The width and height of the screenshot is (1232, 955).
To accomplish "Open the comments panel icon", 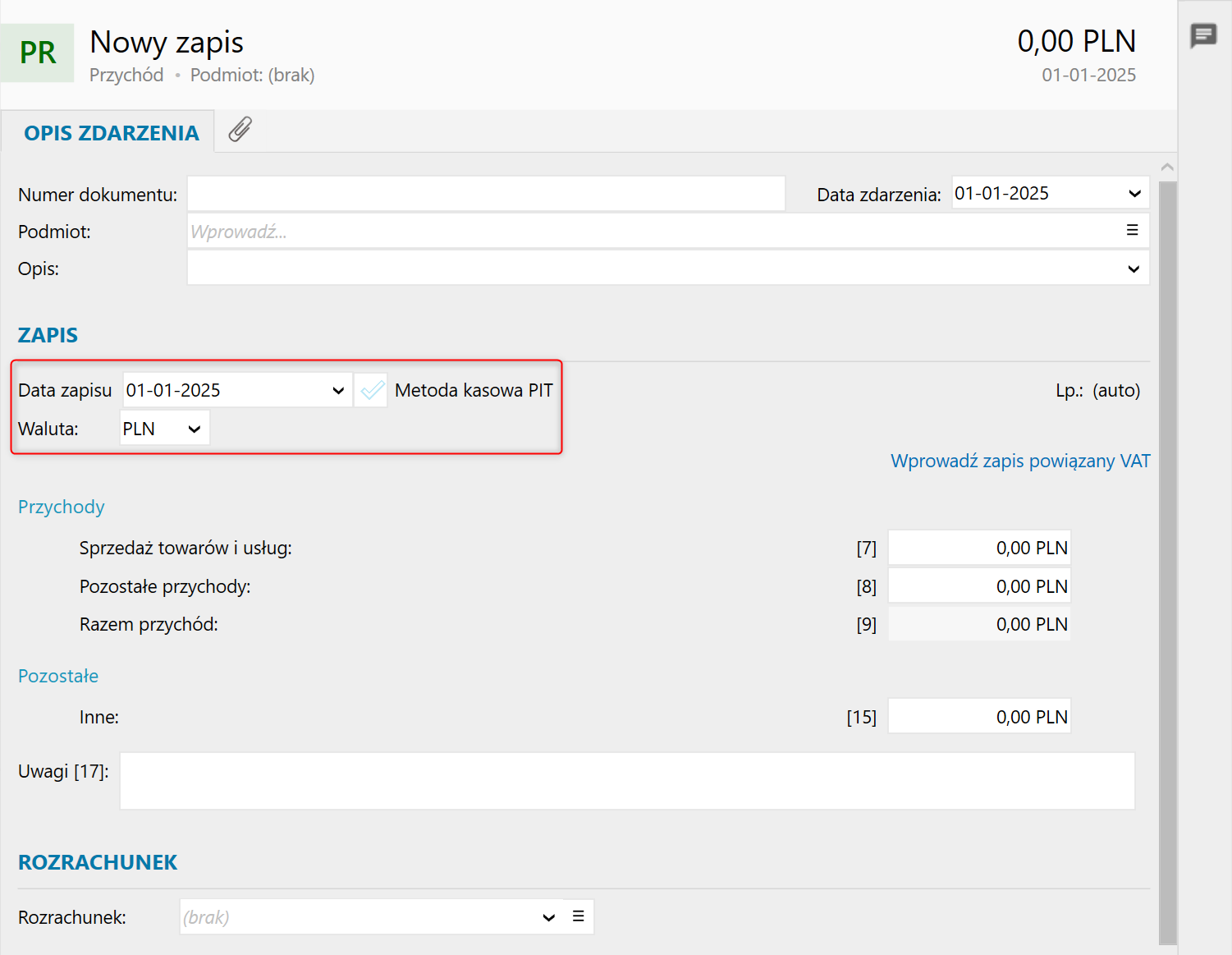I will point(1203,35).
